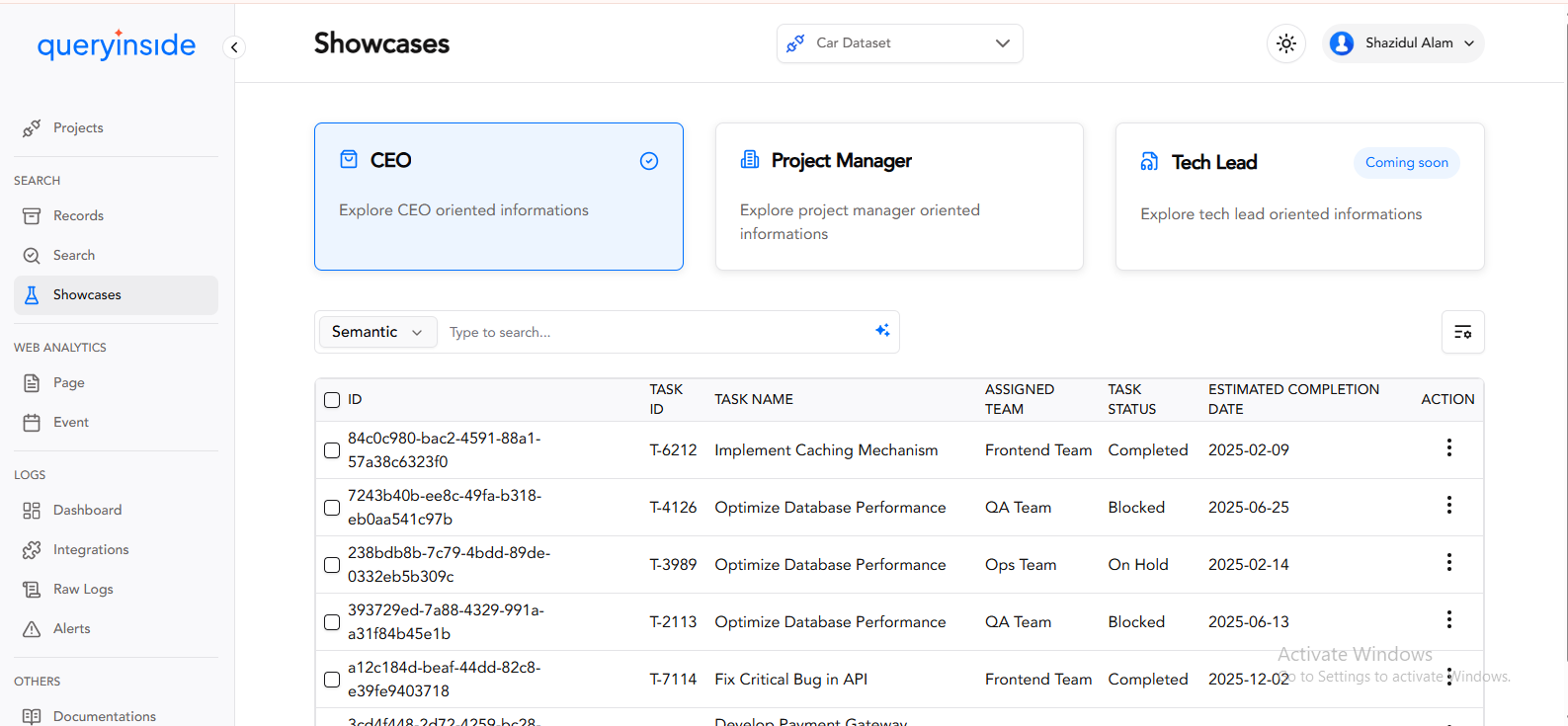Check the row for task T-4126
Screen dimensions: 1568x726
click(332, 508)
